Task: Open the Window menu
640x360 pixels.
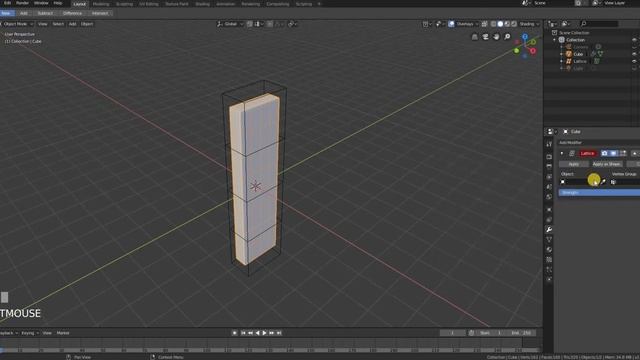Action: [41, 3]
